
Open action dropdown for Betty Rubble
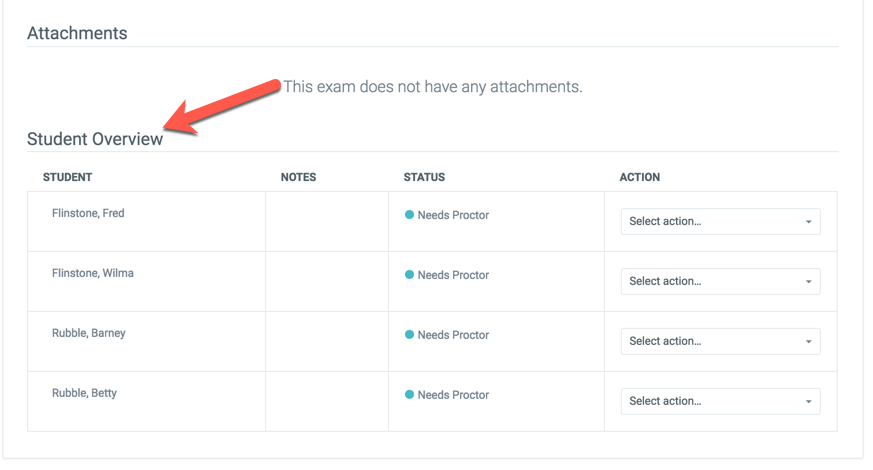(x=720, y=401)
